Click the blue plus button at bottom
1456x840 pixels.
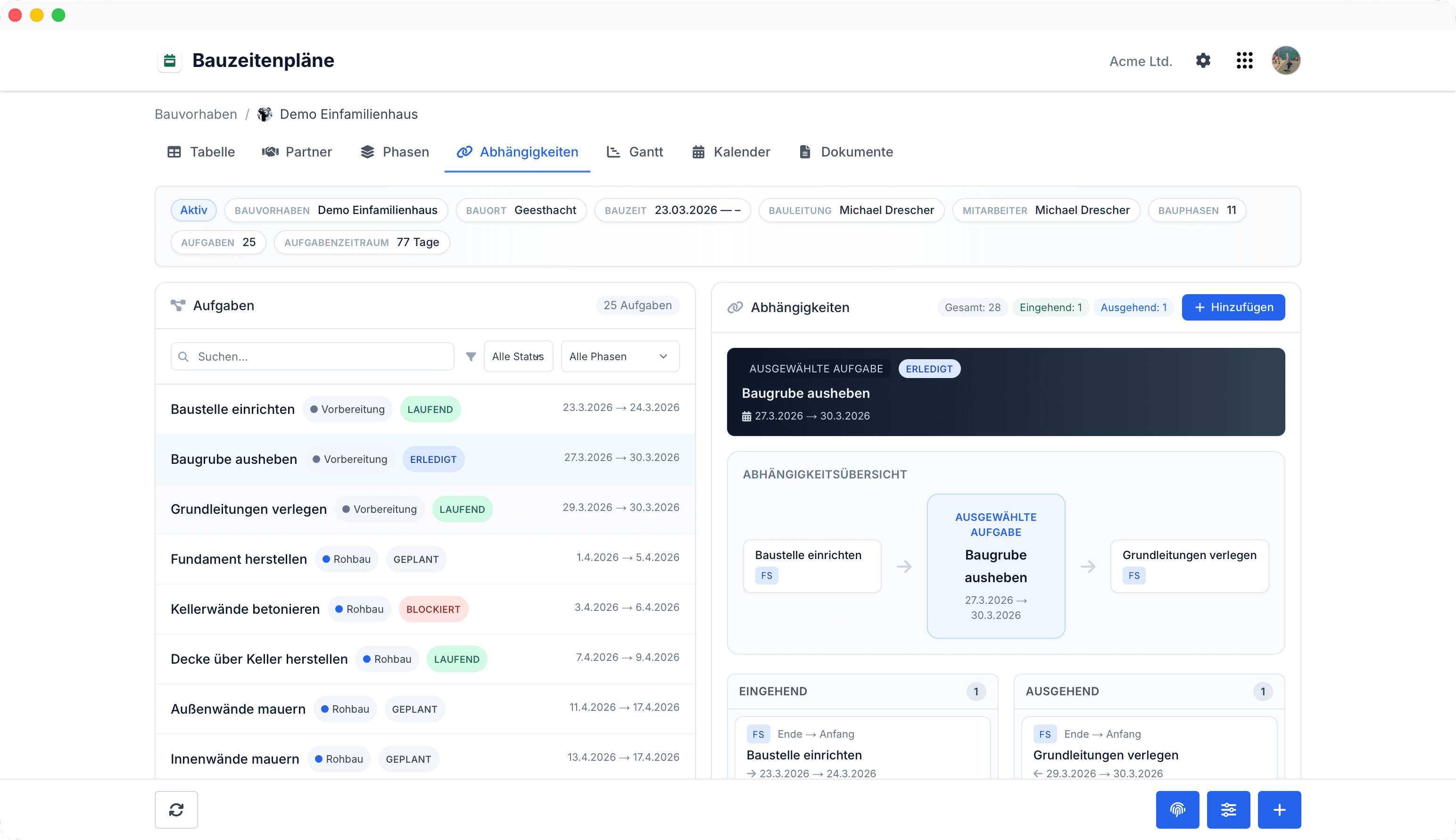pyautogui.click(x=1279, y=809)
